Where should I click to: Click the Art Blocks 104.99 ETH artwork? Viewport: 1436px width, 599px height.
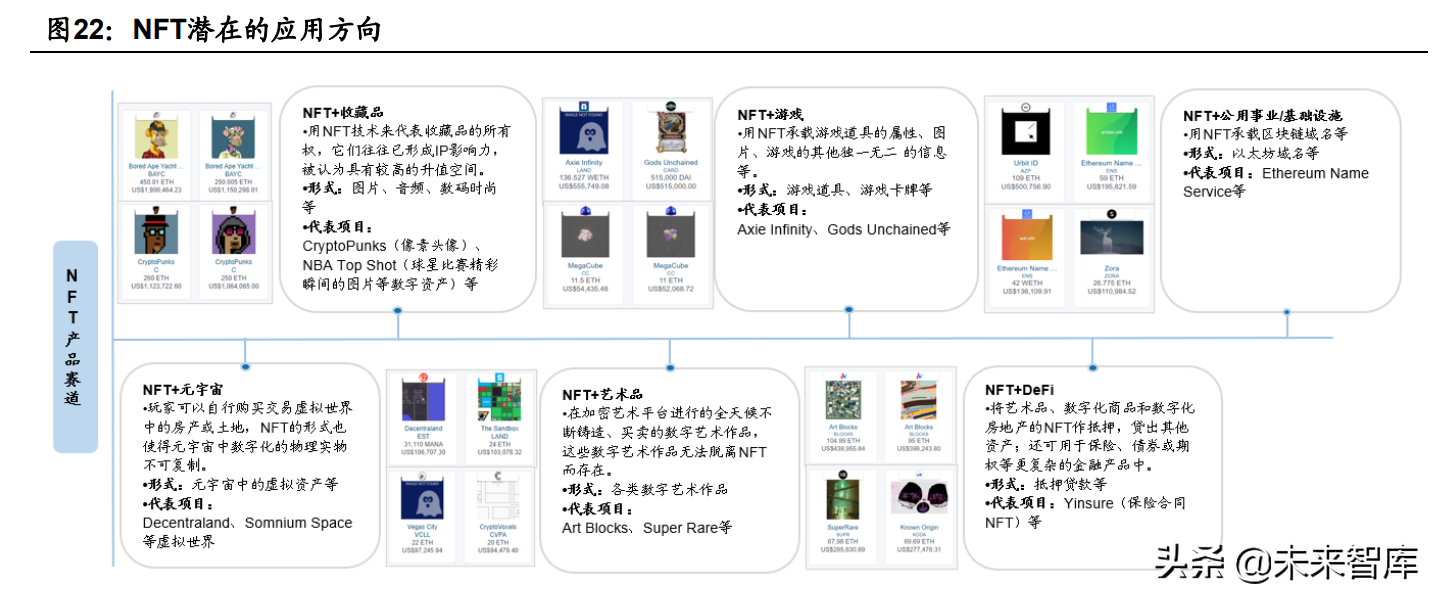pyautogui.click(x=844, y=400)
